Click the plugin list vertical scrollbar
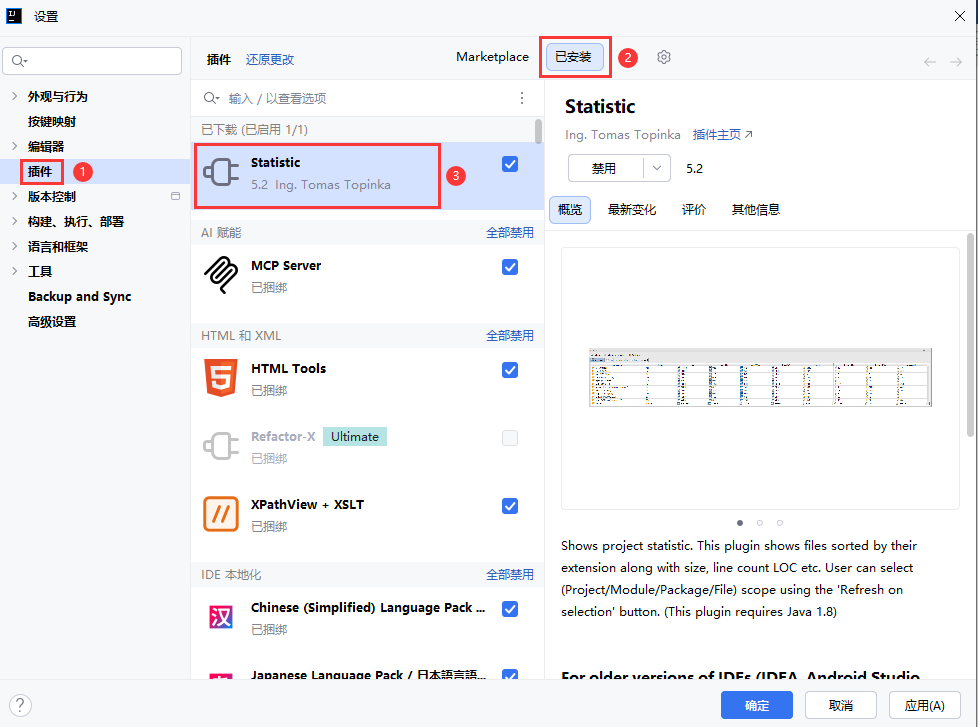 pyautogui.click(x=538, y=131)
